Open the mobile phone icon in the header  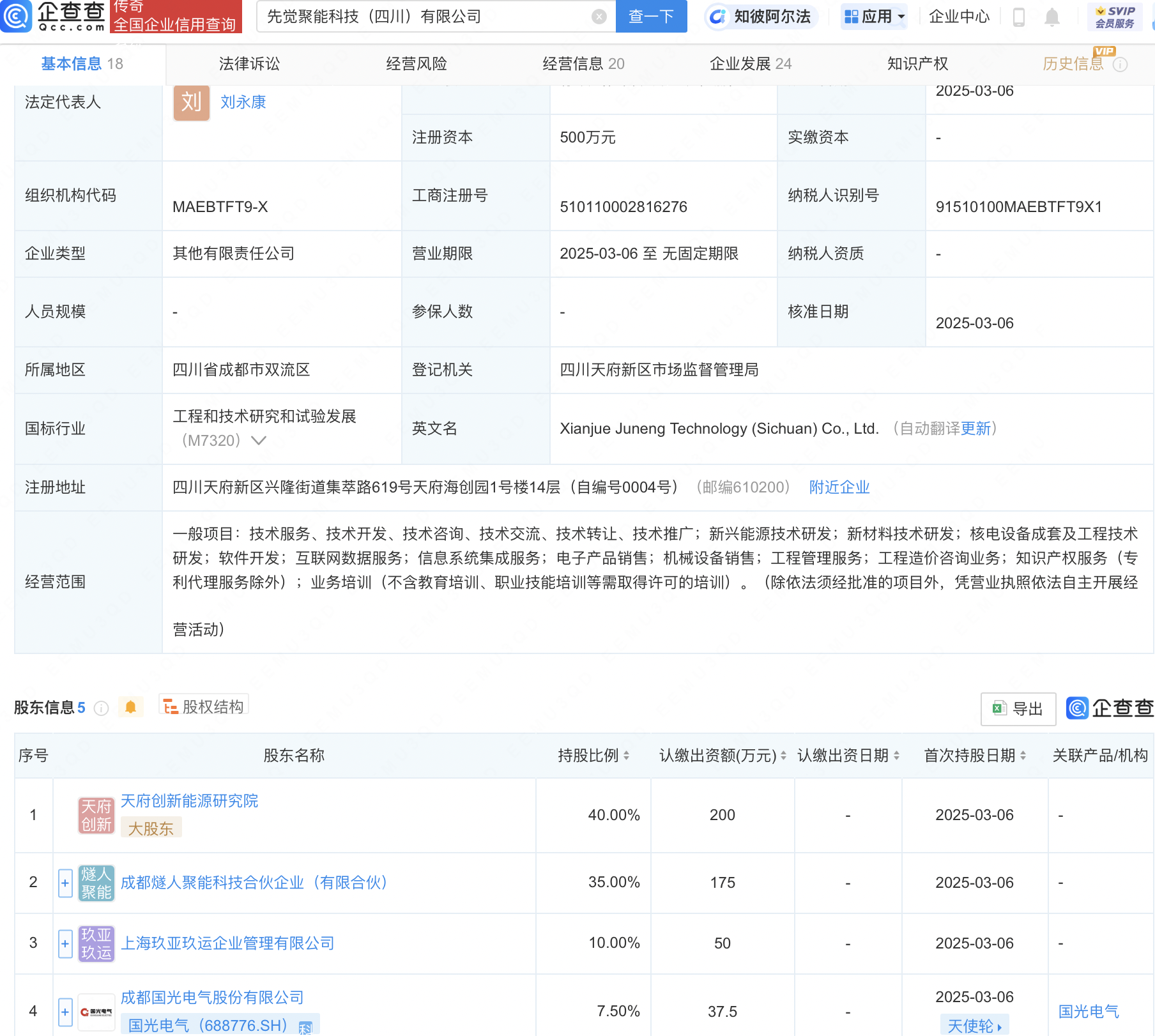pyautogui.click(x=1018, y=17)
